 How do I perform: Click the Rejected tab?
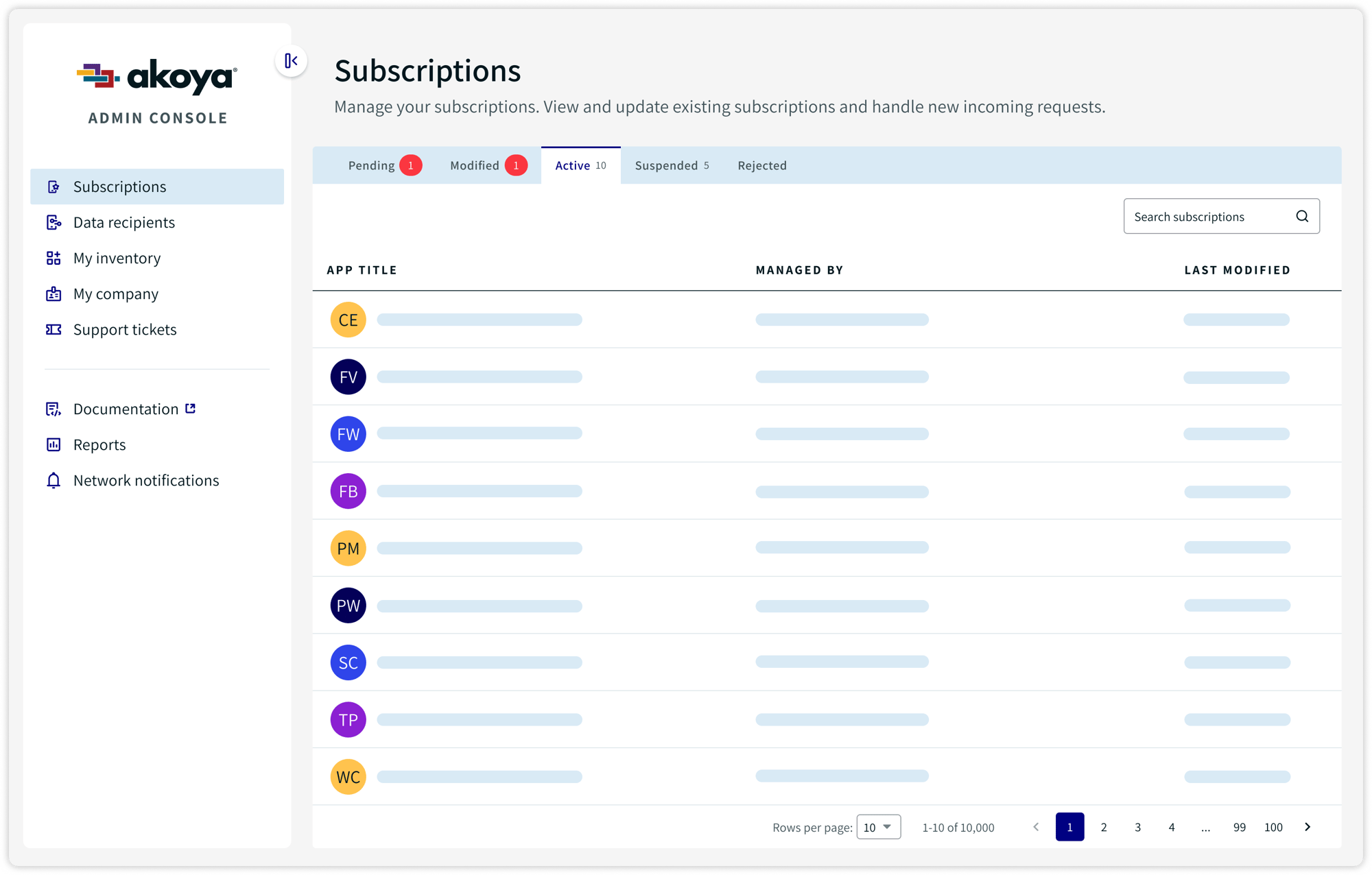pos(763,165)
